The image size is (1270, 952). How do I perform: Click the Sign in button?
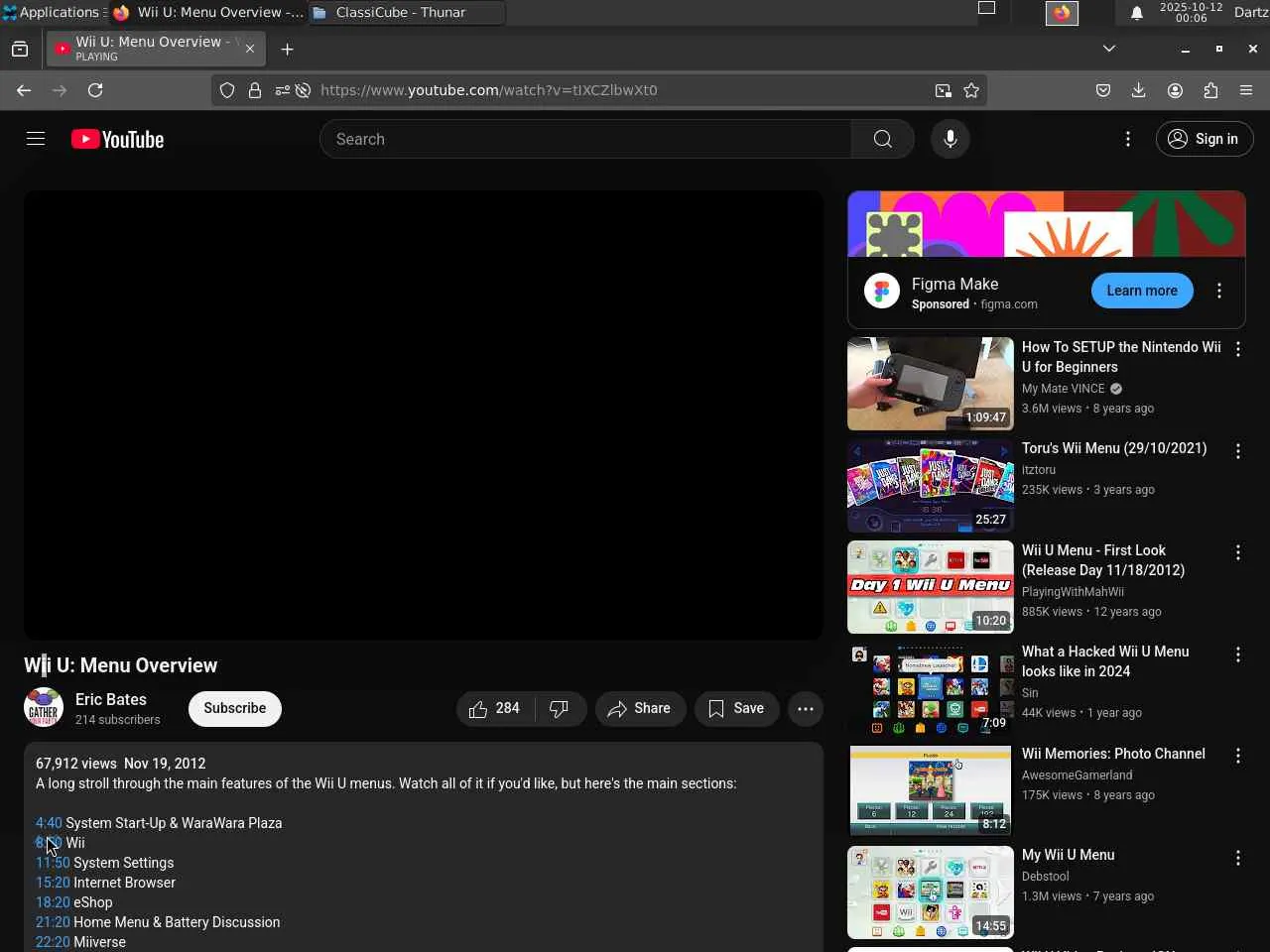point(1205,139)
